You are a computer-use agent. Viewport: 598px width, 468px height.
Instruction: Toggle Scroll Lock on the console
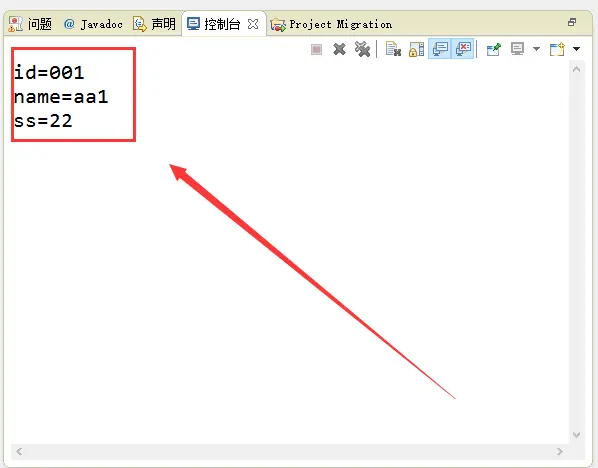[x=416, y=49]
